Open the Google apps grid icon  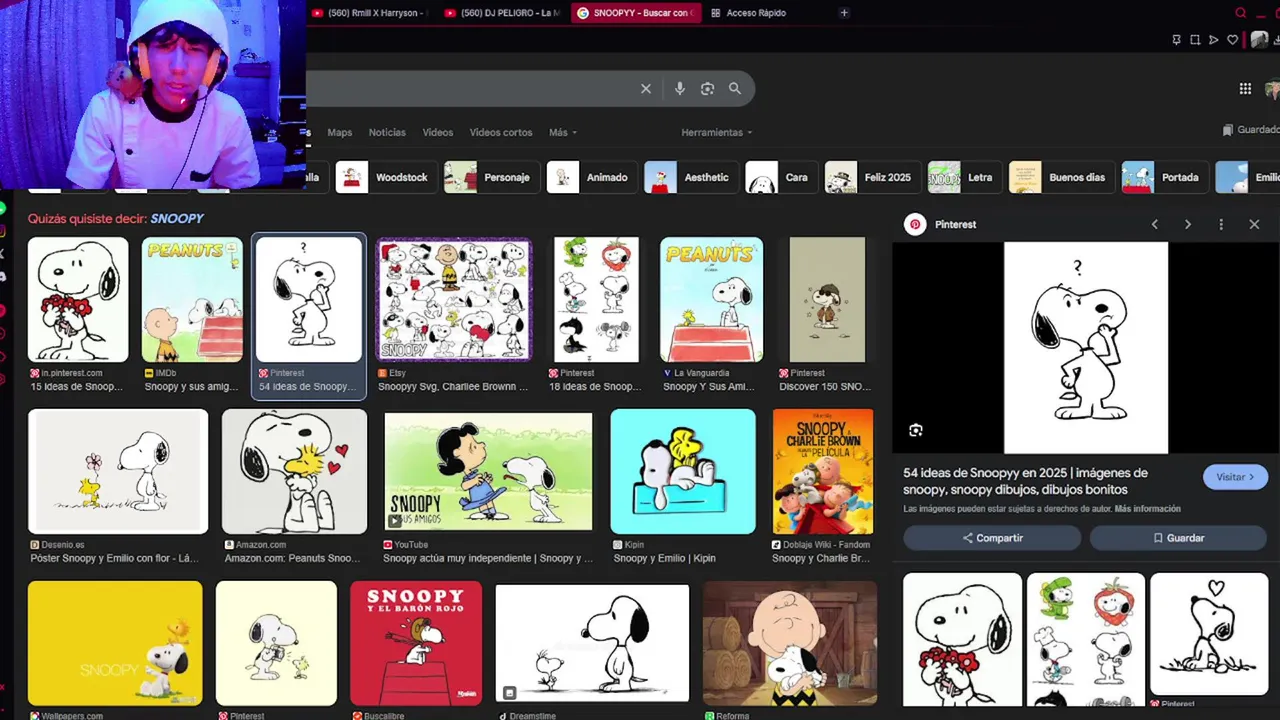1245,89
